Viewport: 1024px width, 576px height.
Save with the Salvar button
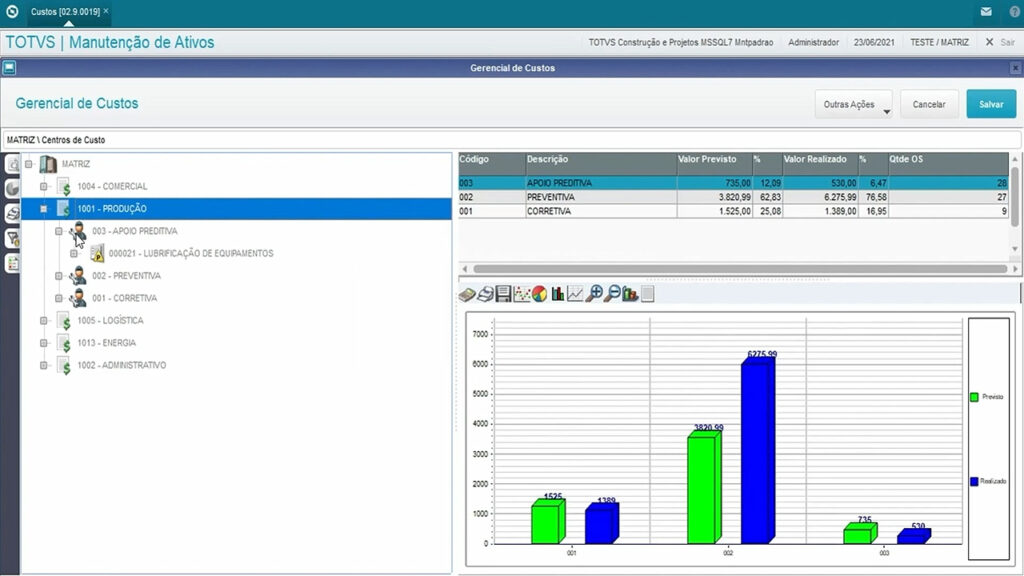click(991, 104)
